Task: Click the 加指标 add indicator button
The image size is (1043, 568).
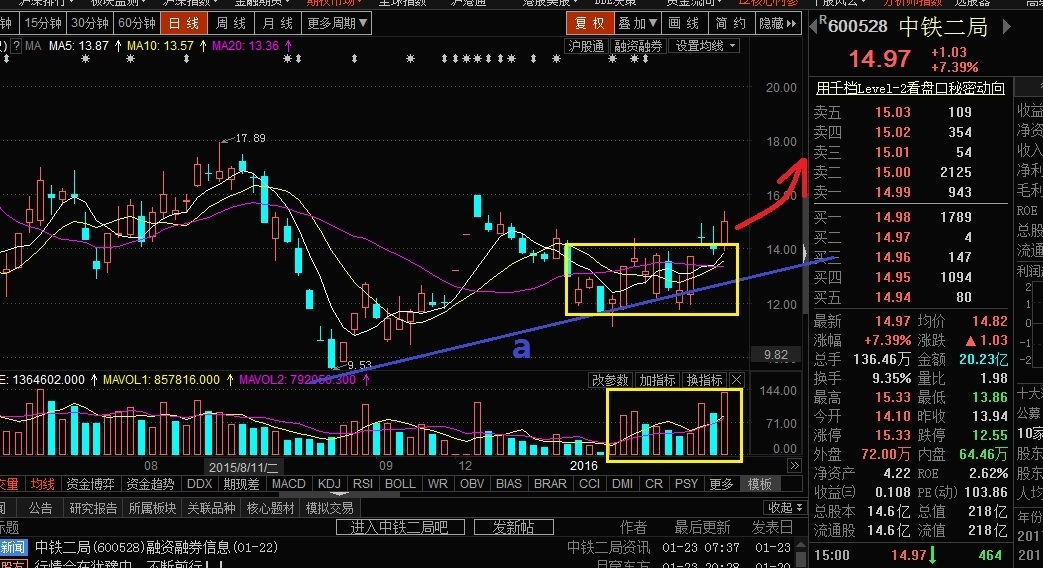Action: point(657,380)
